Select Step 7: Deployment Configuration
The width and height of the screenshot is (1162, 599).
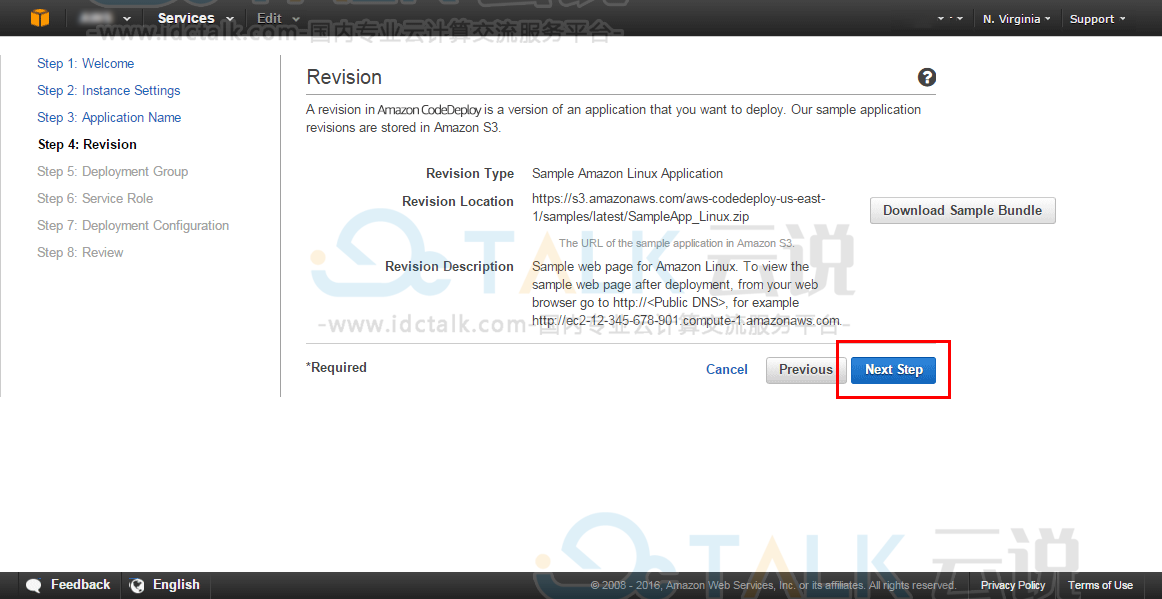pos(133,225)
